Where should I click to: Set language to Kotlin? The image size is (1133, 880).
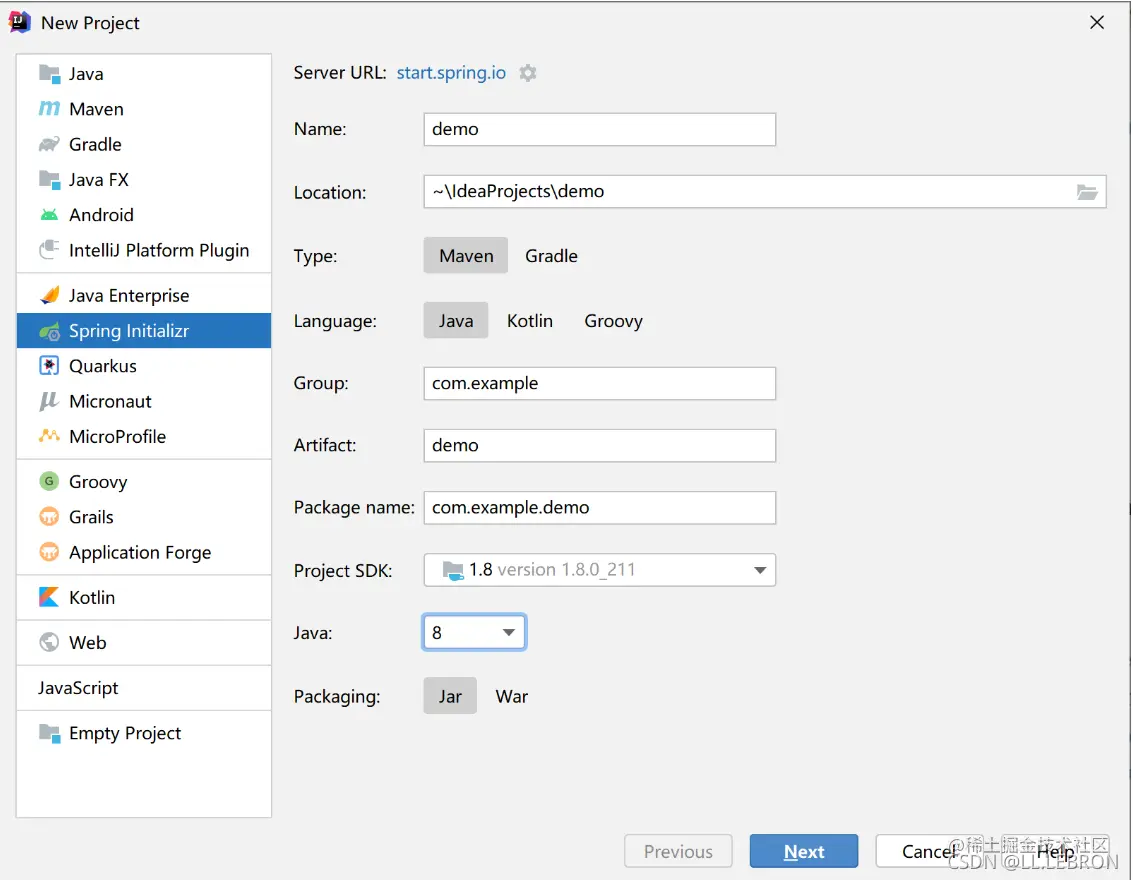click(x=530, y=321)
